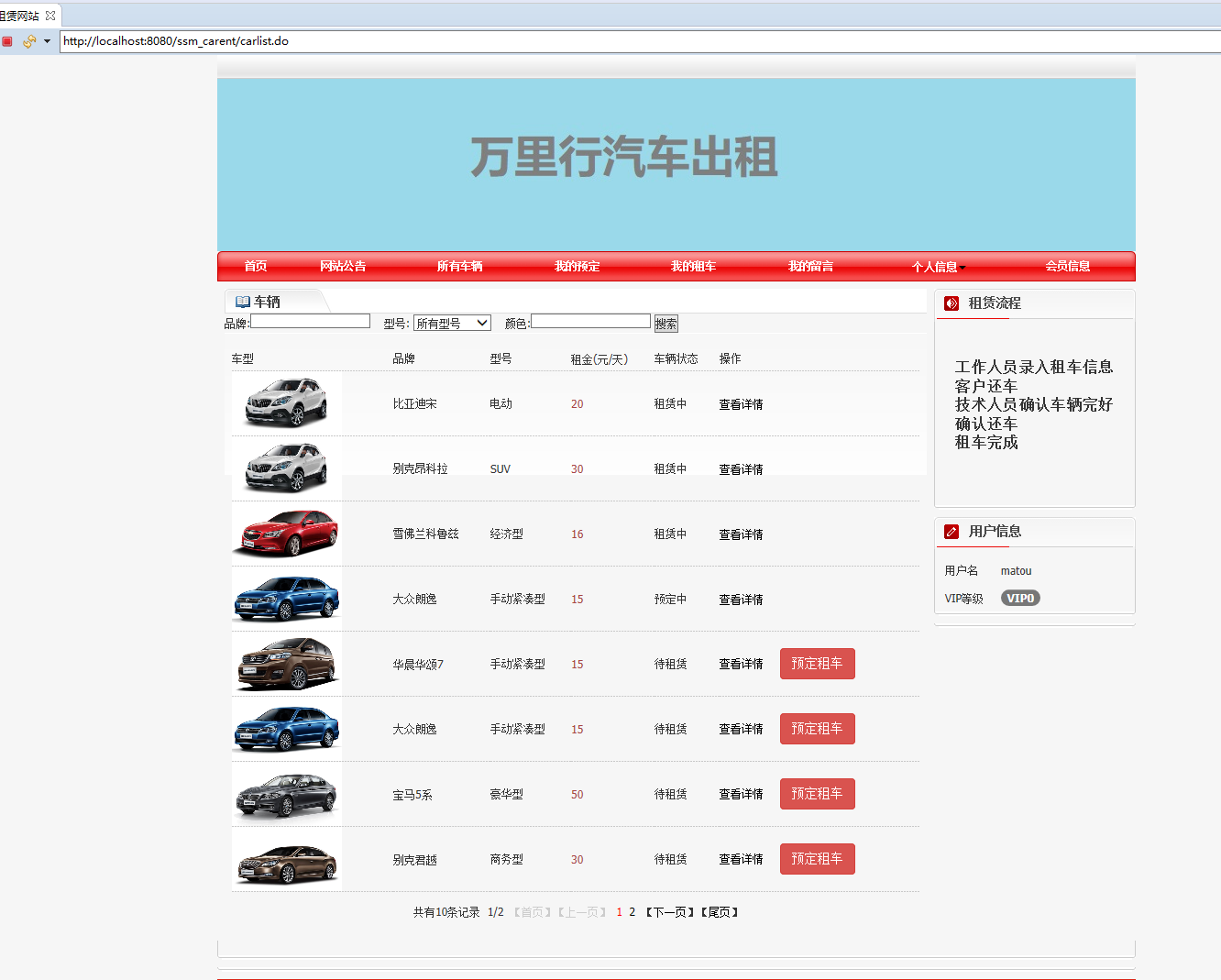Screen dimensions: 1221x980
Task: Click the VIP0 level badge
Action: tap(1020, 598)
